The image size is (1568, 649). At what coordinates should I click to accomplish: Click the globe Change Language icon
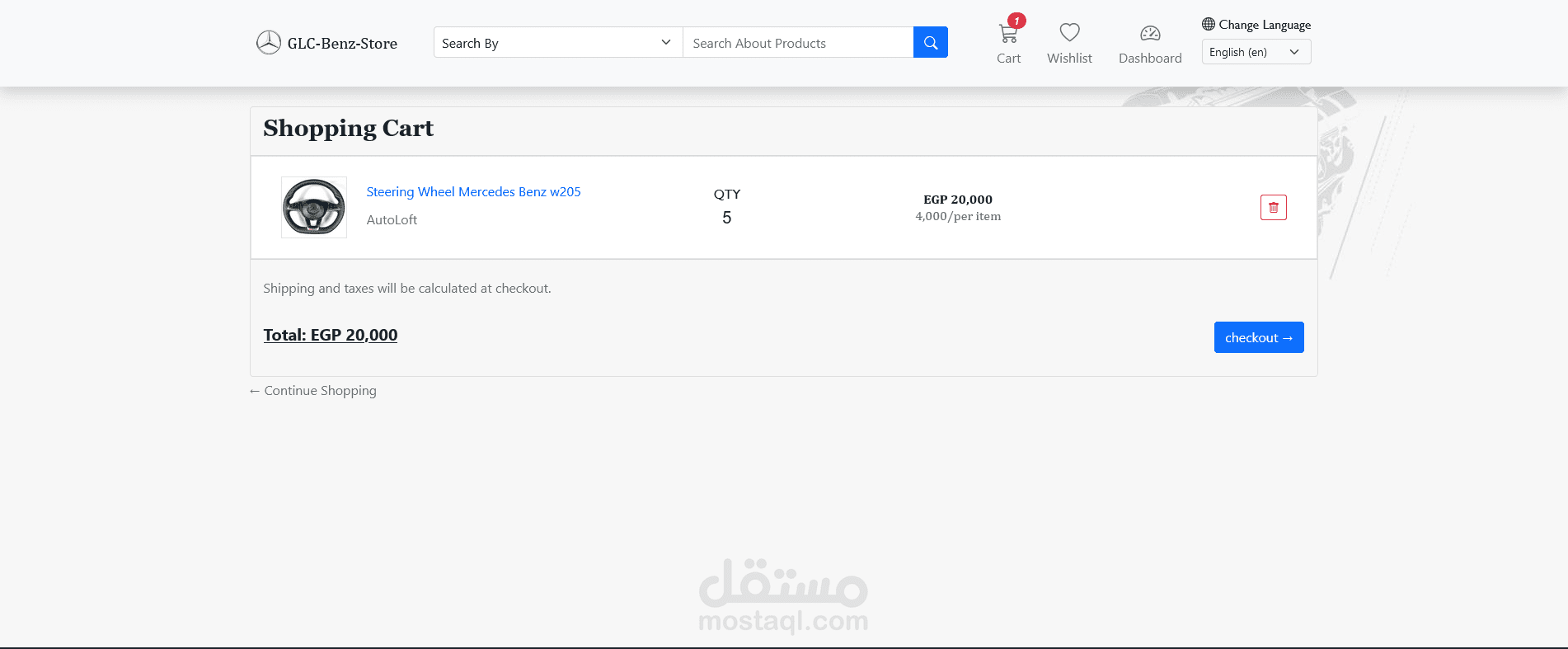(1209, 24)
